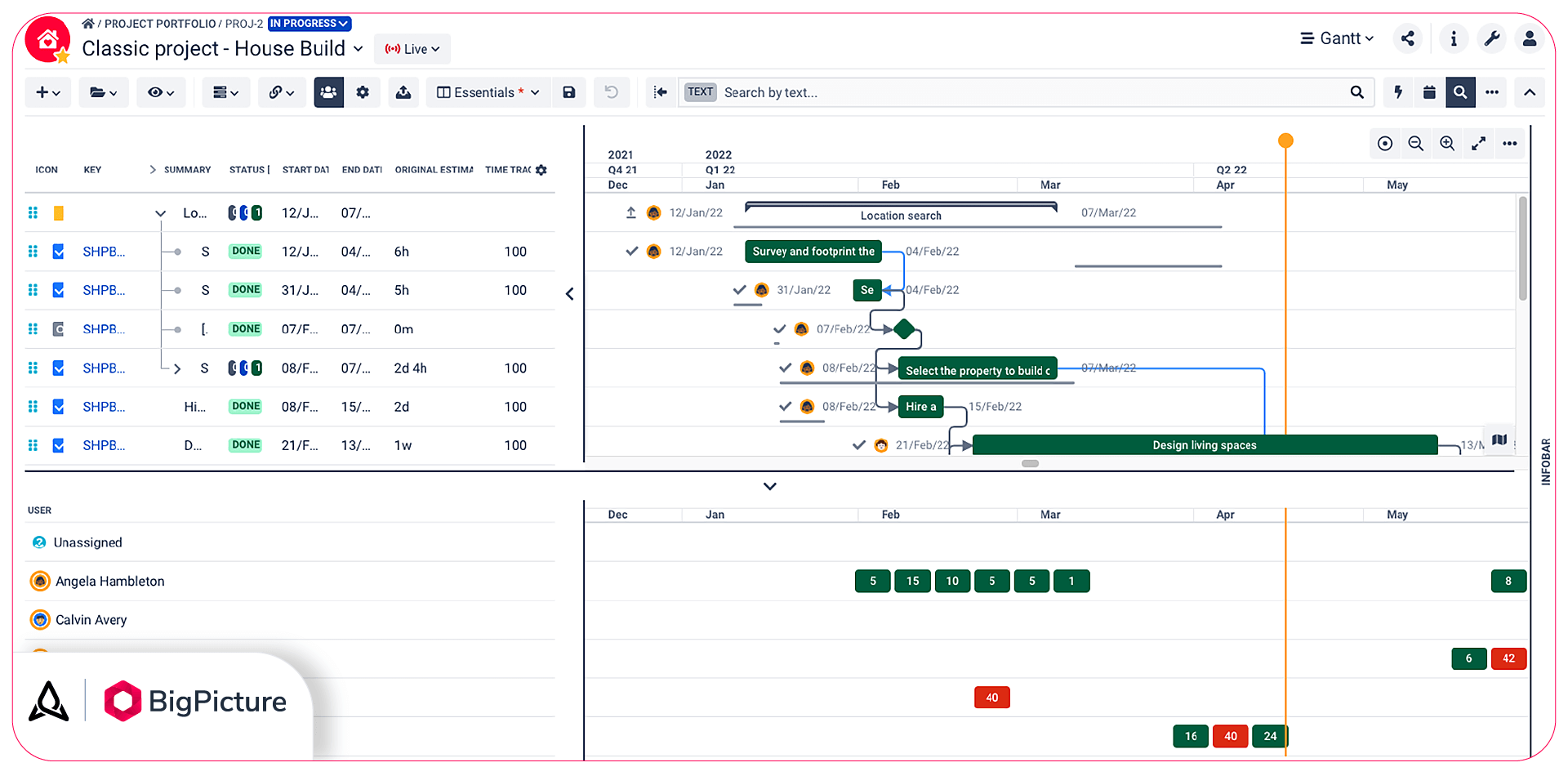Click the undo icon
Viewport: 1568px width, 776px height.
(612, 92)
